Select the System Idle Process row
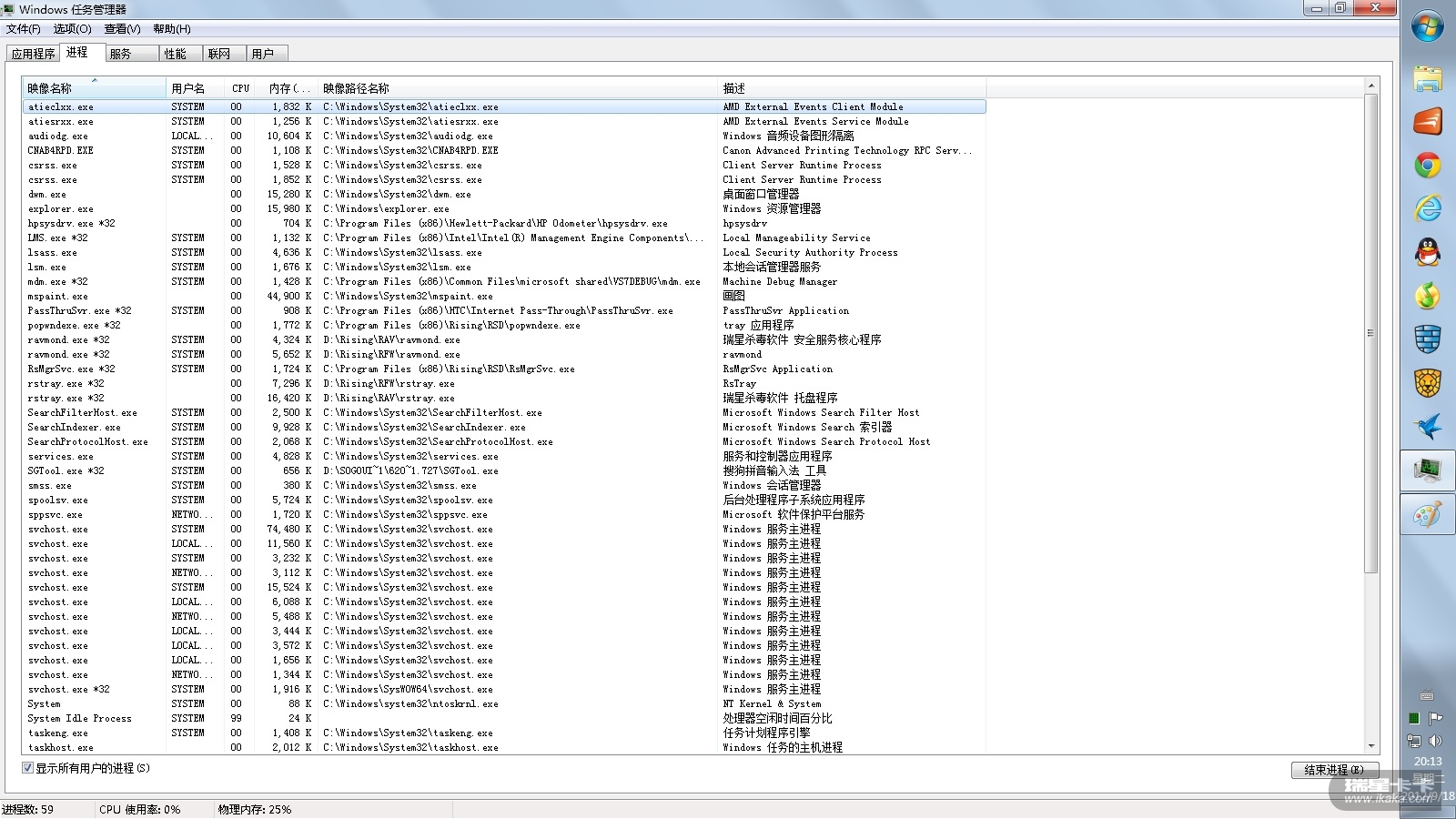Image resolution: width=1456 pixels, height=819 pixels. coord(504,718)
